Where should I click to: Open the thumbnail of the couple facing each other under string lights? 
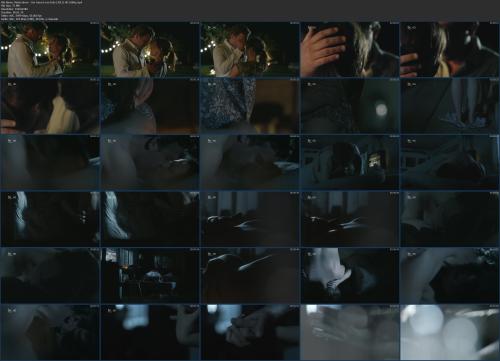point(50,49)
